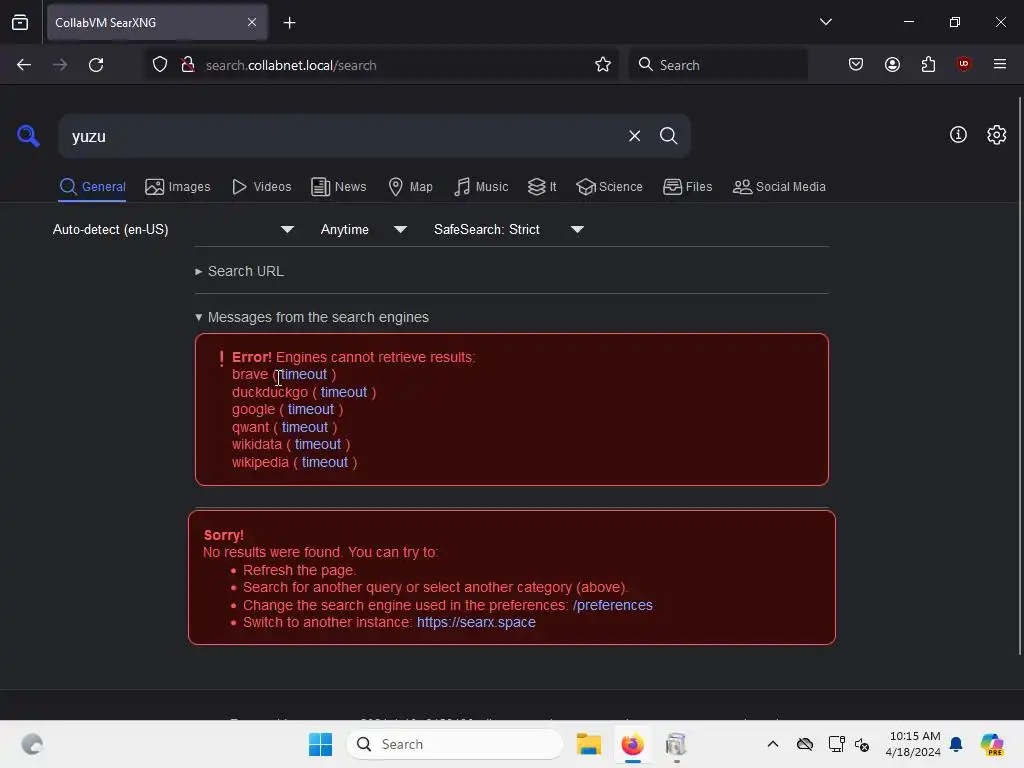This screenshot has width=1024, height=768.
Task: Clear the yuzu search query
Action: [634, 136]
